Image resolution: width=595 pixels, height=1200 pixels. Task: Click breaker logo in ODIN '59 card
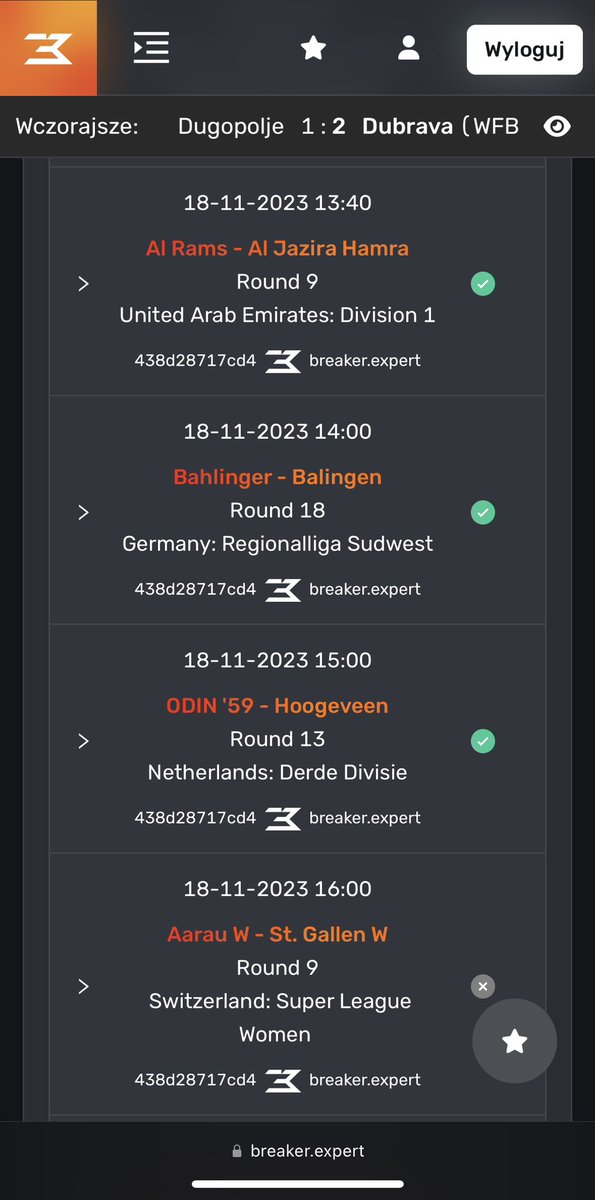tap(283, 818)
